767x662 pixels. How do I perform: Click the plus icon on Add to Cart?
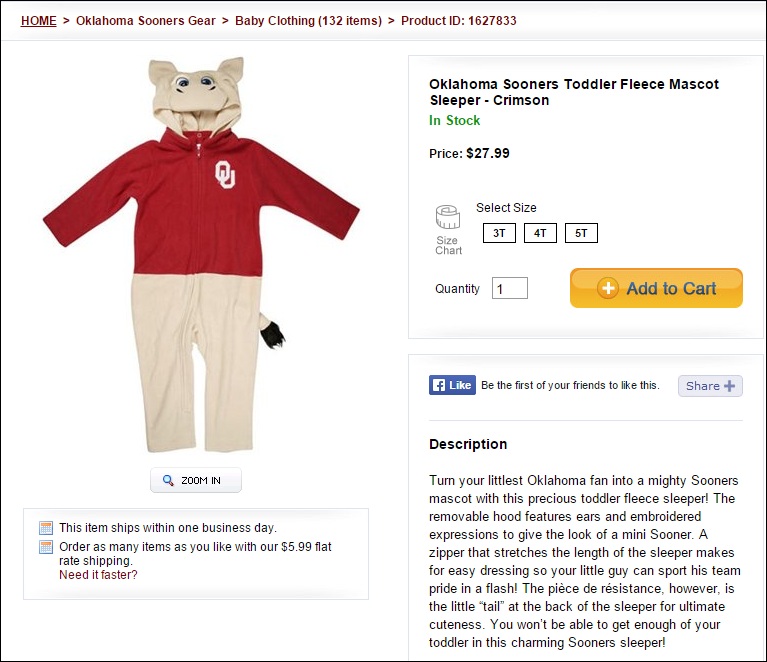point(608,288)
